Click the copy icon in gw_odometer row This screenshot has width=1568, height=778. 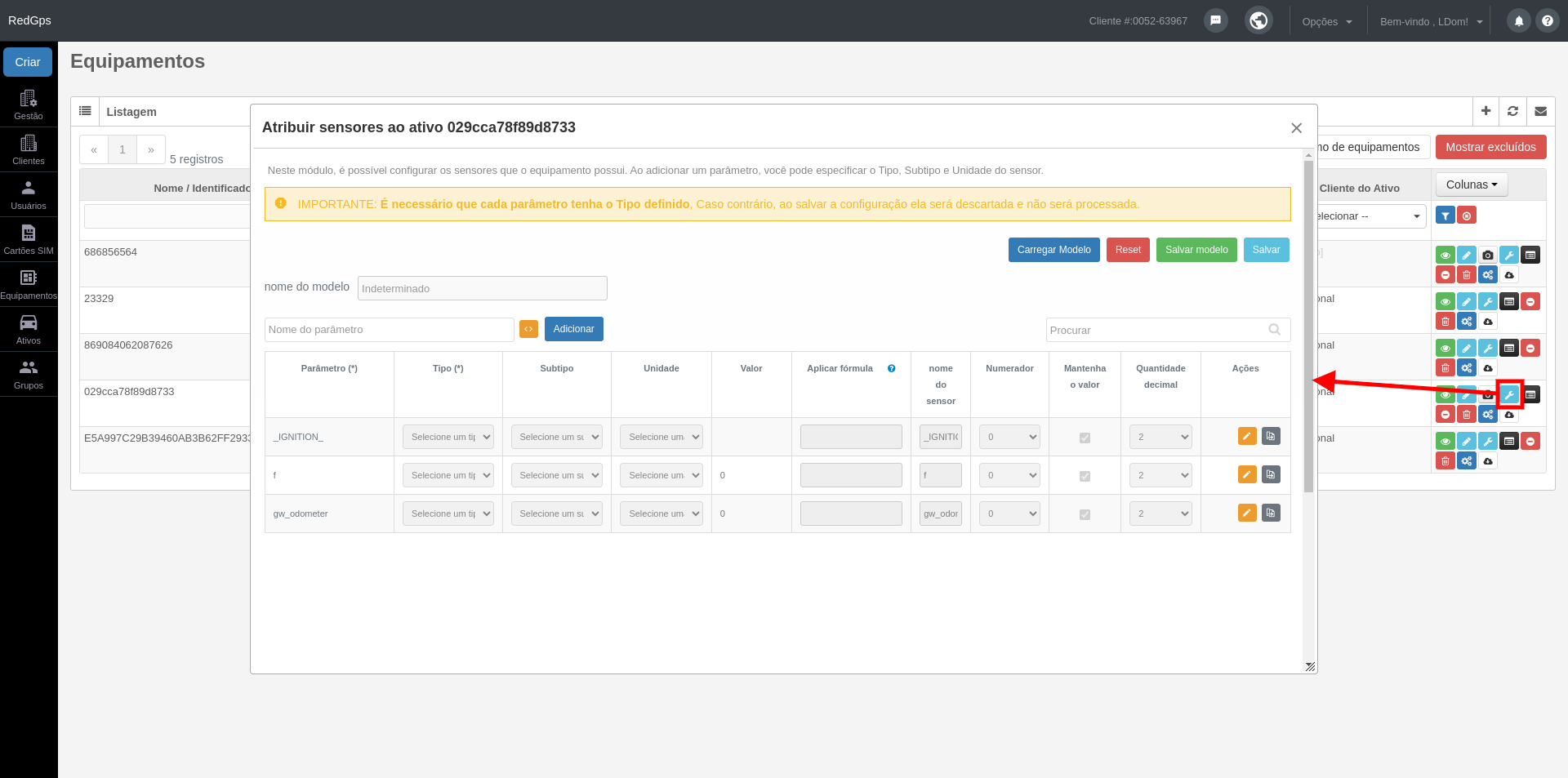(x=1271, y=513)
